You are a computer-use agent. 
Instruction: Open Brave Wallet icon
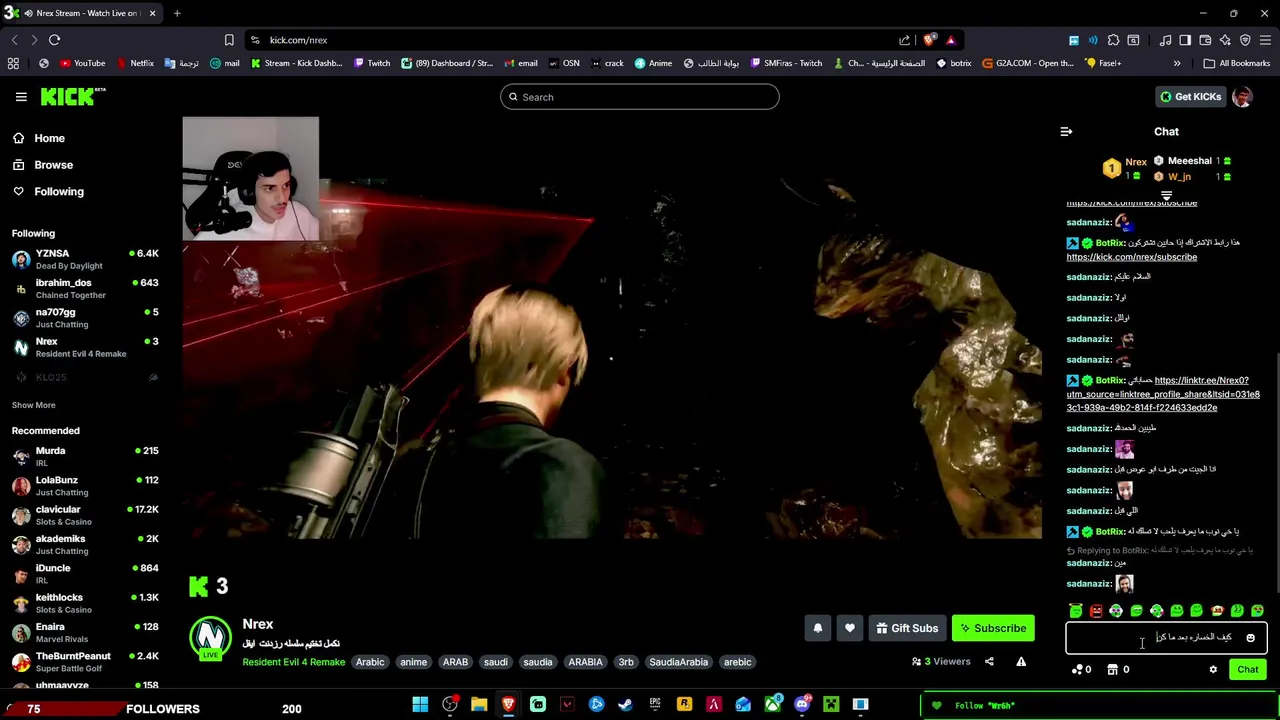coord(1205,40)
